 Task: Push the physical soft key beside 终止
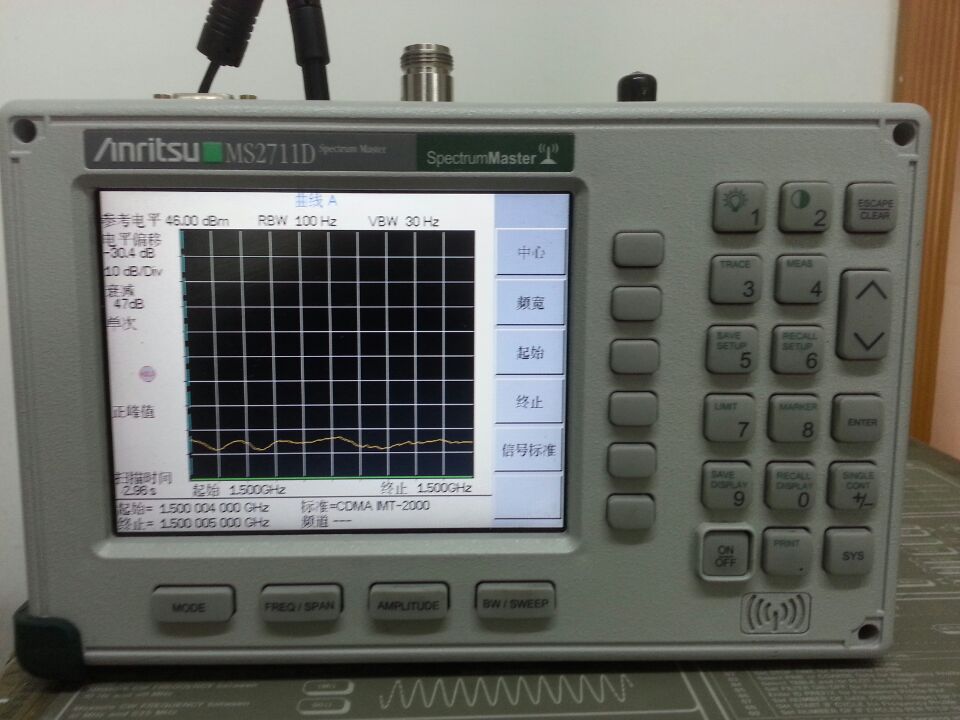pos(634,408)
